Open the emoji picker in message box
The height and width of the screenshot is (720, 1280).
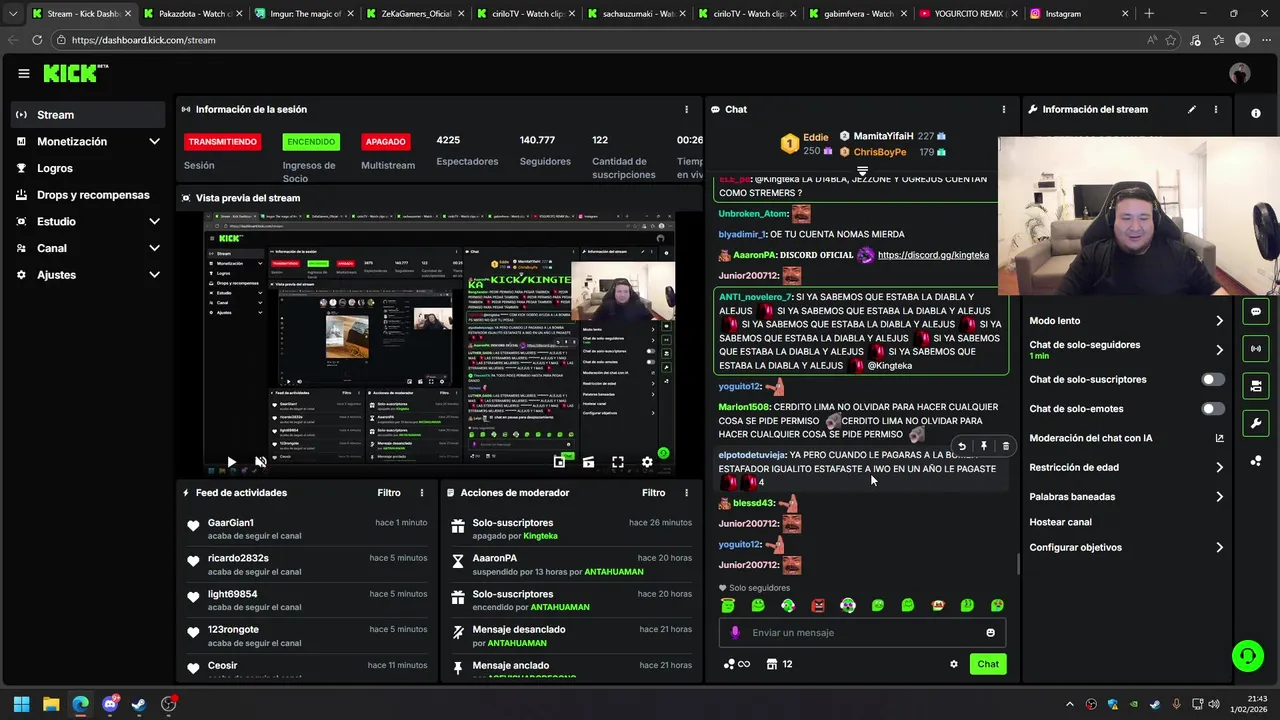991,632
